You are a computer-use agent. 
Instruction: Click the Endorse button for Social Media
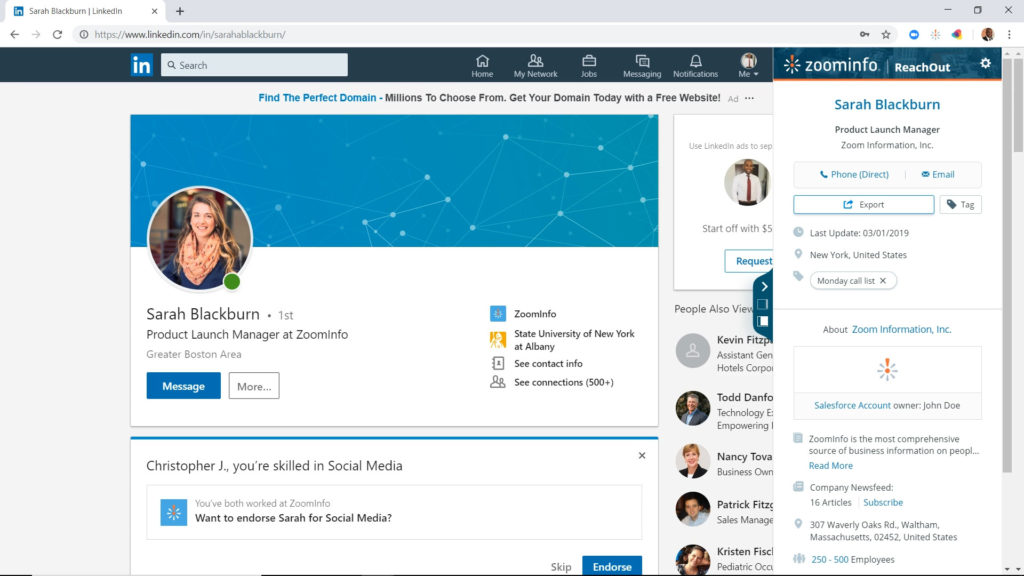pyautogui.click(x=611, y=565)
